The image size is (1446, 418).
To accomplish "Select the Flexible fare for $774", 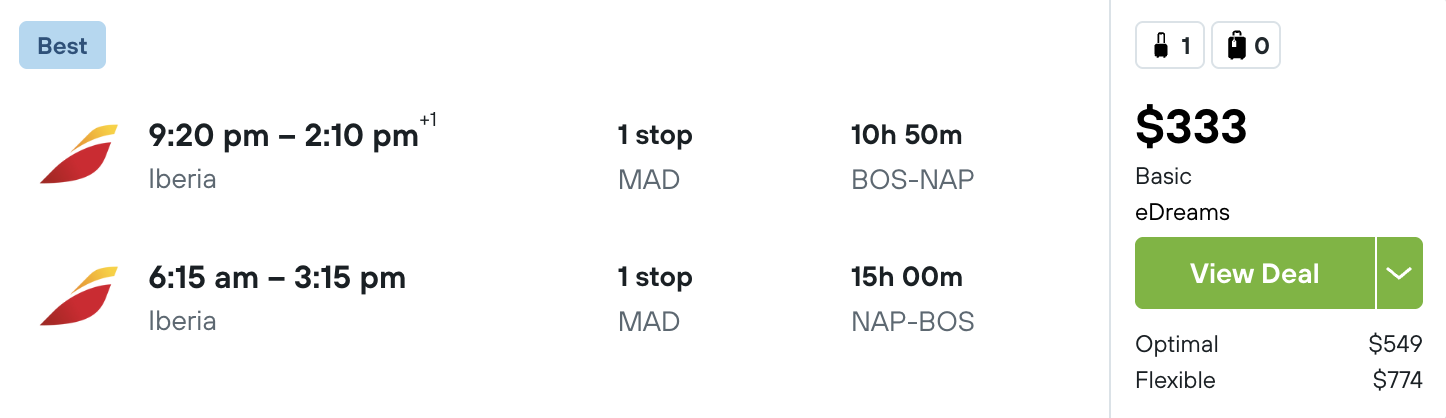I will (1278, 381).
